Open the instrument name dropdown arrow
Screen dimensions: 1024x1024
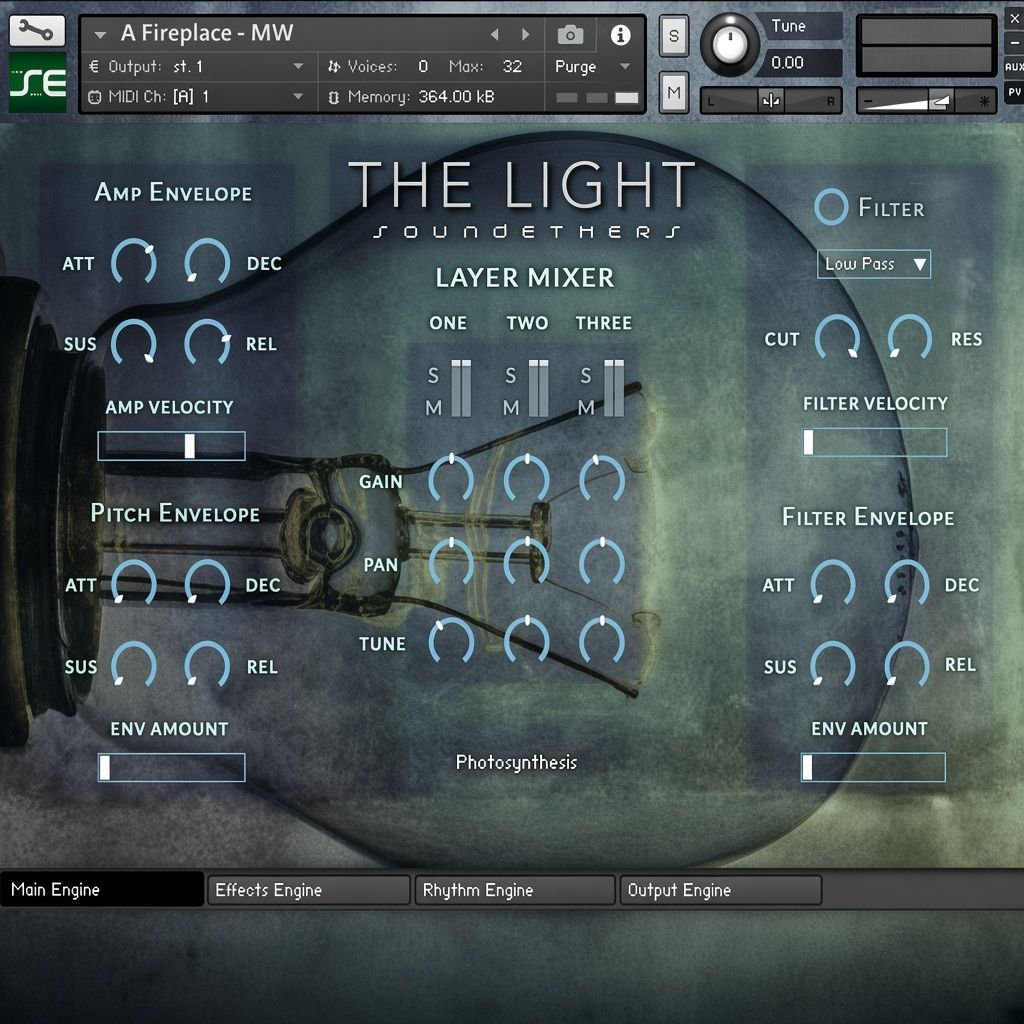[x=100, y=35]
